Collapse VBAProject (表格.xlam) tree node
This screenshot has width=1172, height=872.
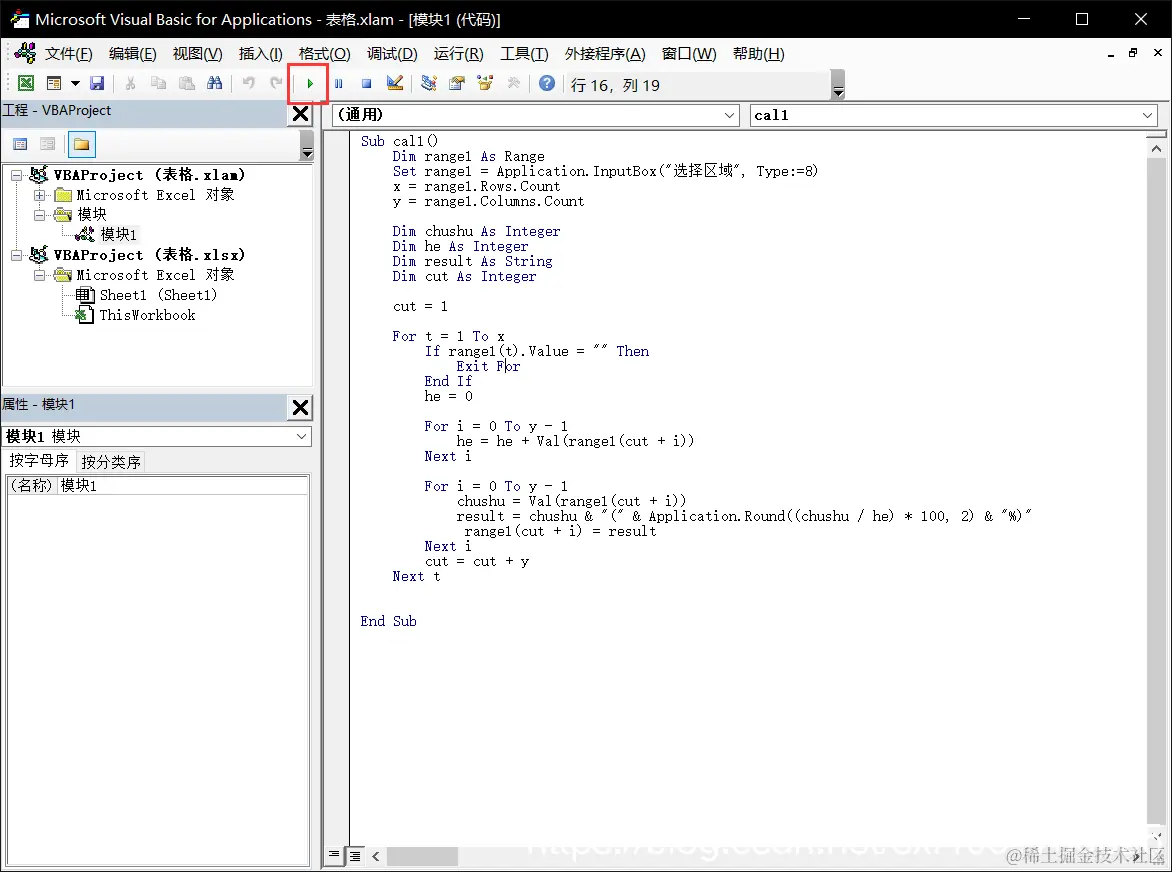click(x=16, y=175)
